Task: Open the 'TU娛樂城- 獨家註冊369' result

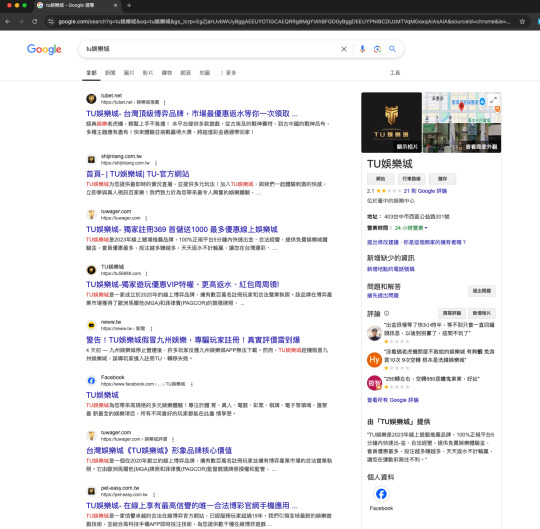Action: [x=182, y=229]
